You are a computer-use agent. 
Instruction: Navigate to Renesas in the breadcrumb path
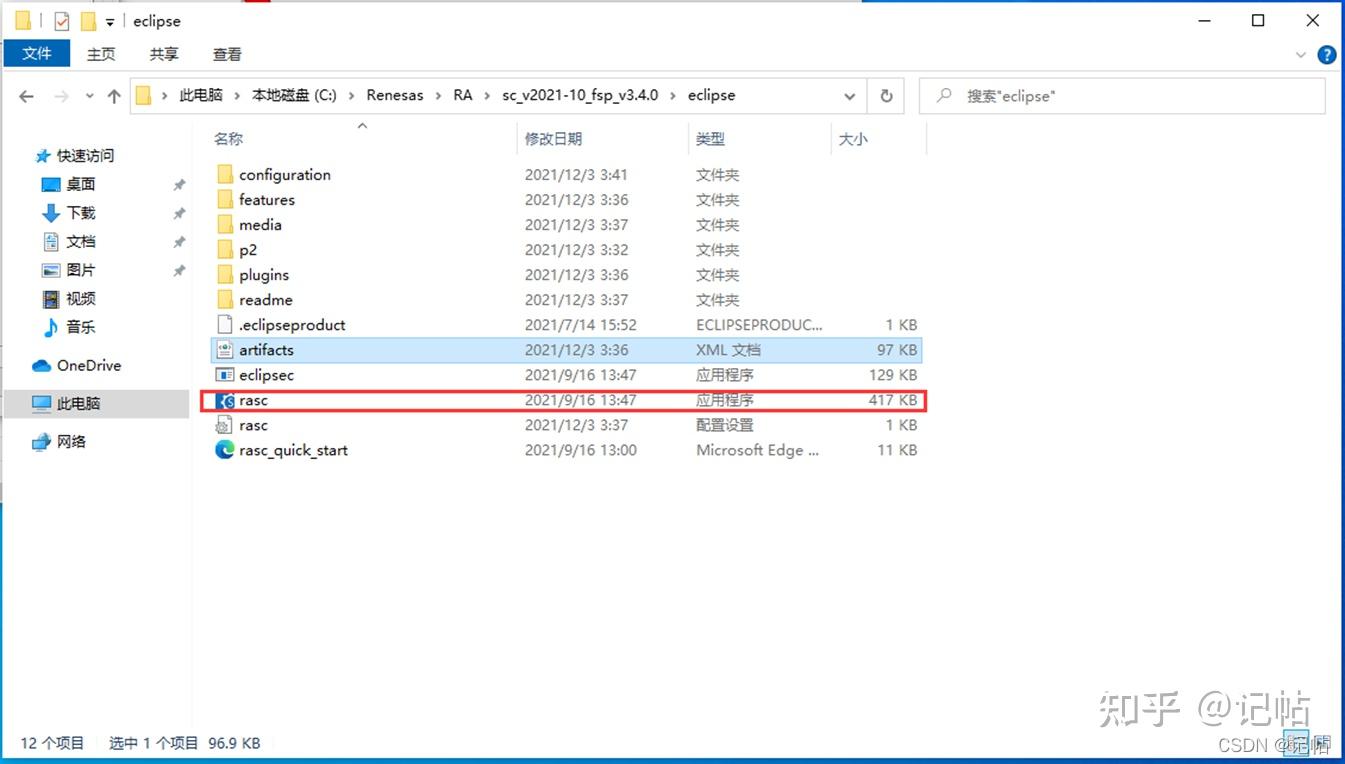(395, 95)
